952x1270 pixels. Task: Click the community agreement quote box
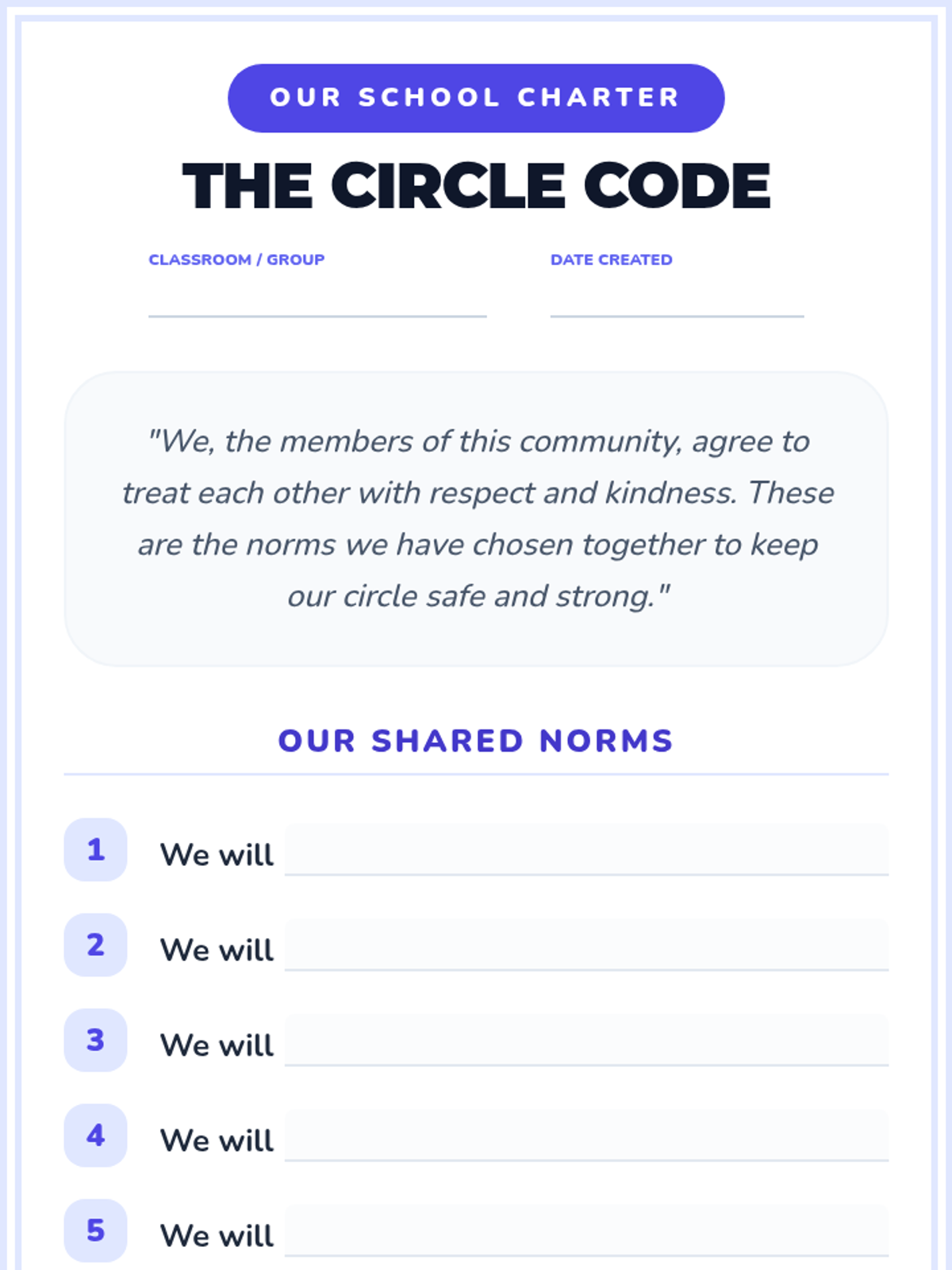point(476,518)
